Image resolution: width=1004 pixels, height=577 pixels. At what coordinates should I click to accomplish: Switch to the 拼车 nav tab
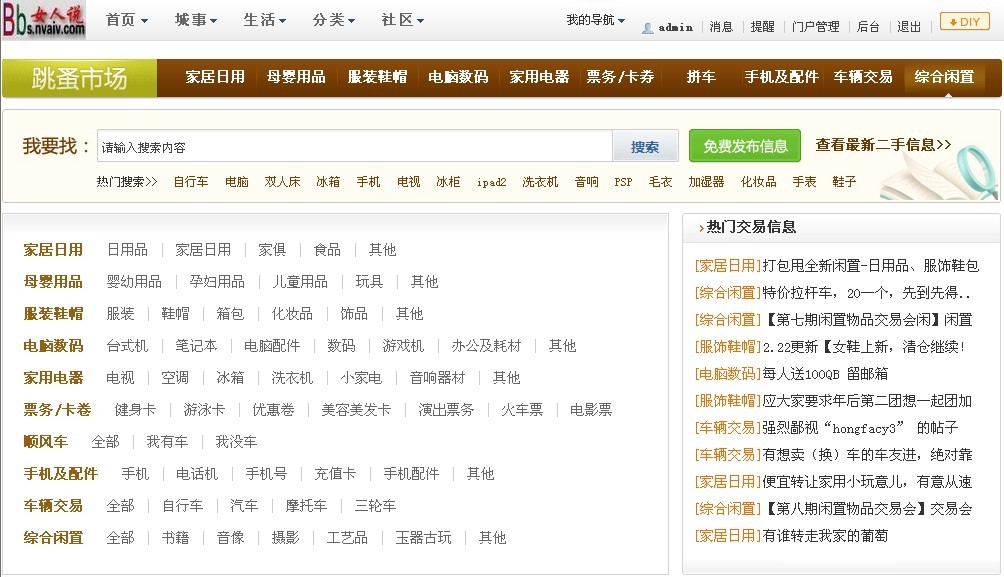coord(700,77)
